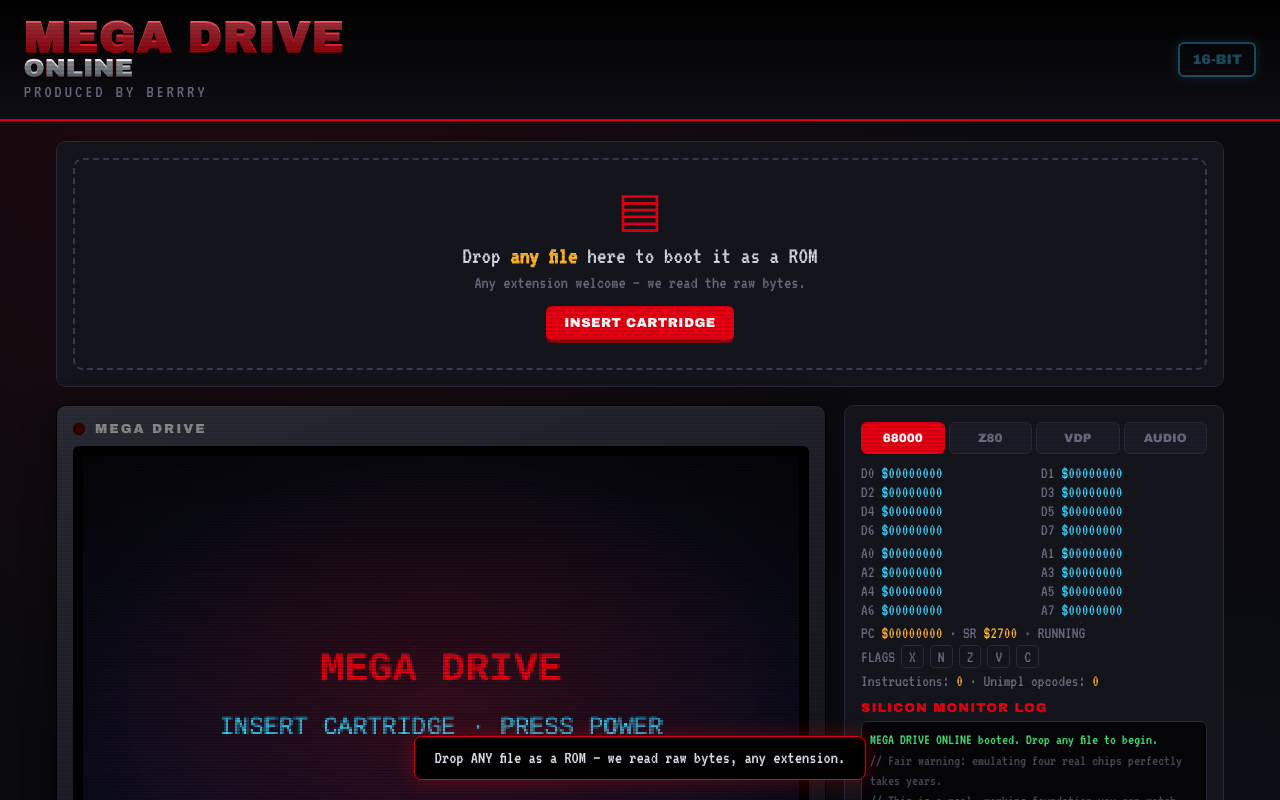Select the A6 register value
The width and height of the screenshot is (1280, 800).
coord(912,611)
